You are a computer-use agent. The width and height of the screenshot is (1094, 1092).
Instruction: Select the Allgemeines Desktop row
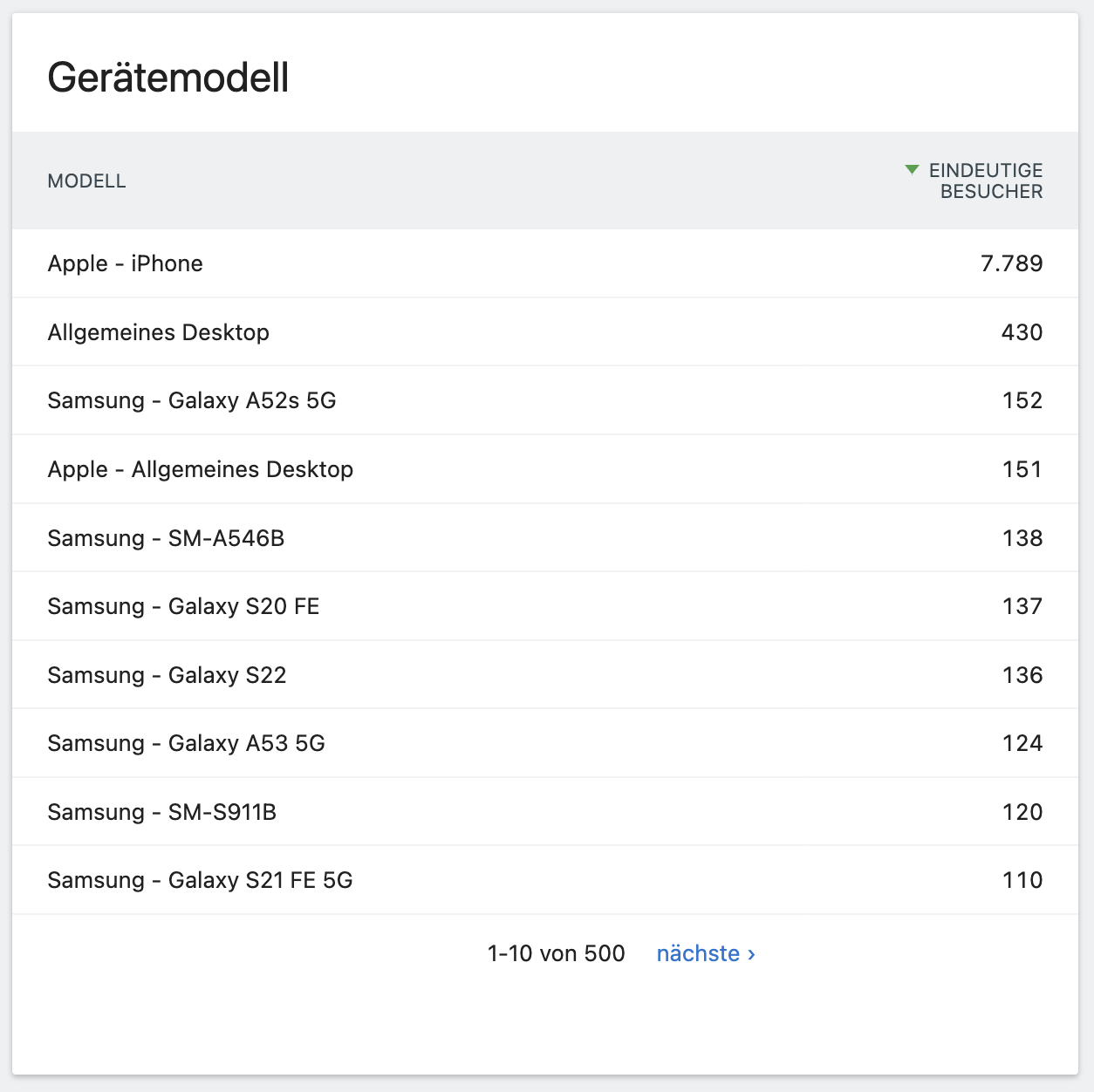click(158, 332)
